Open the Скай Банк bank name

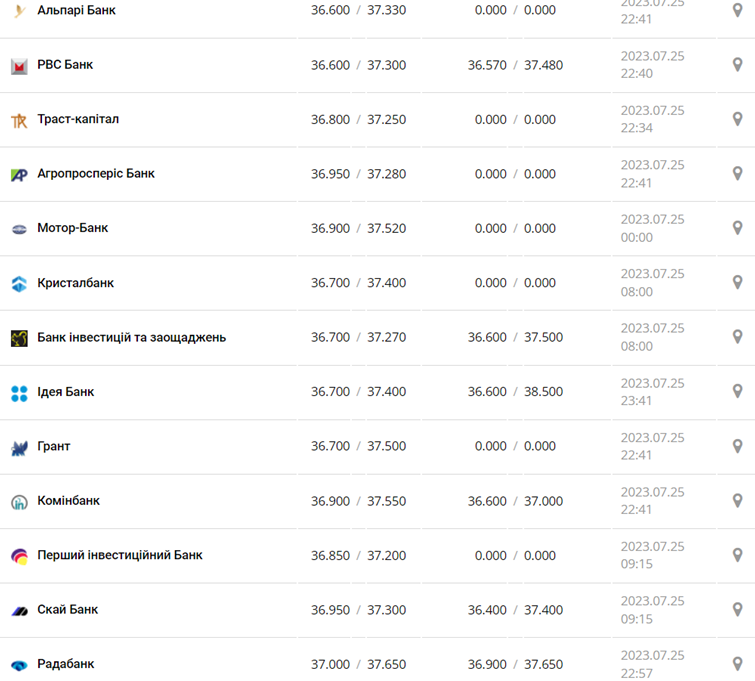coord(67,609)
